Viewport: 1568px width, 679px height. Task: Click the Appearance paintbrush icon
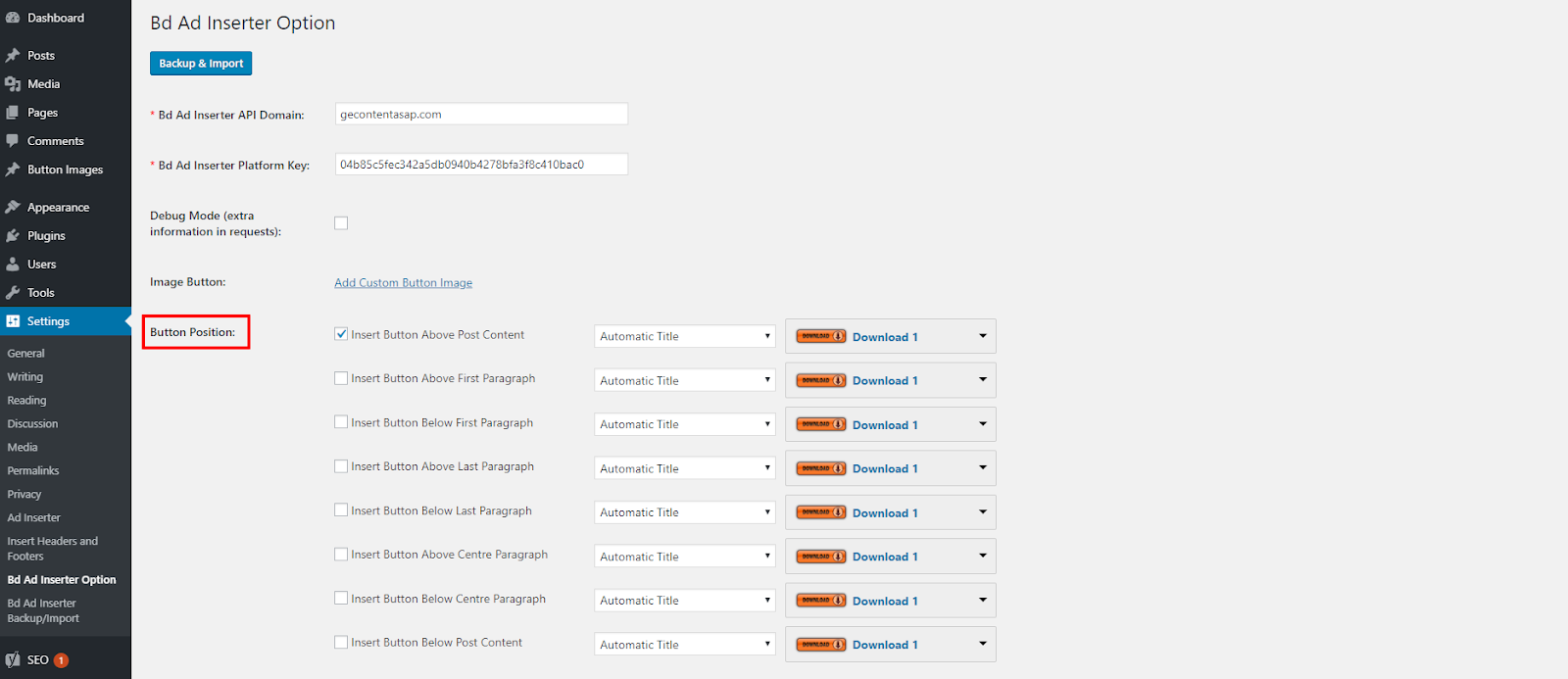(13, 208)
